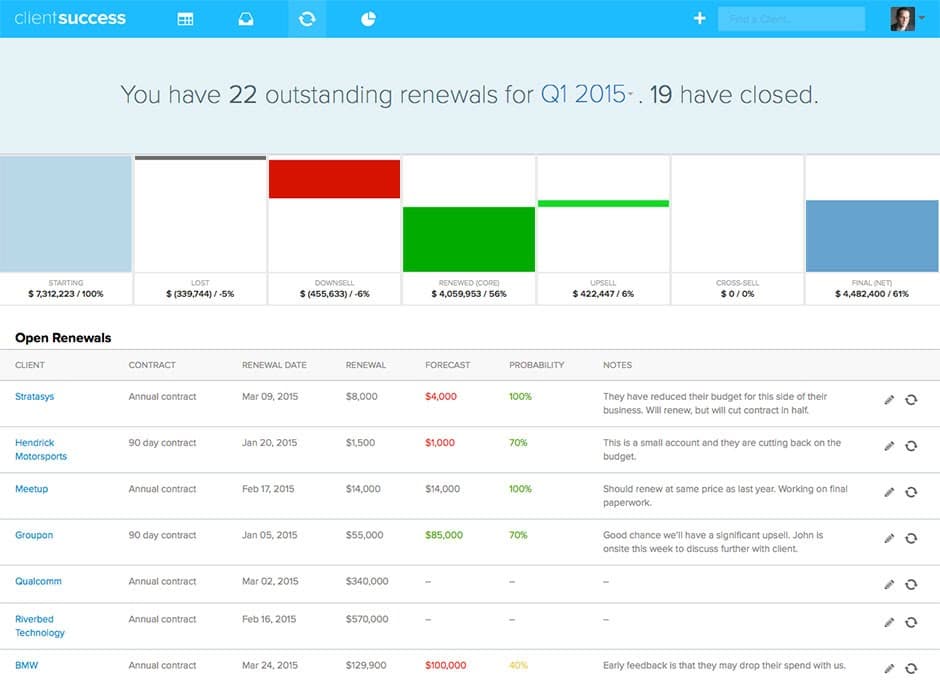
Task: Click Cross-Sell total $ 0 / 0%
Action: 737,294
